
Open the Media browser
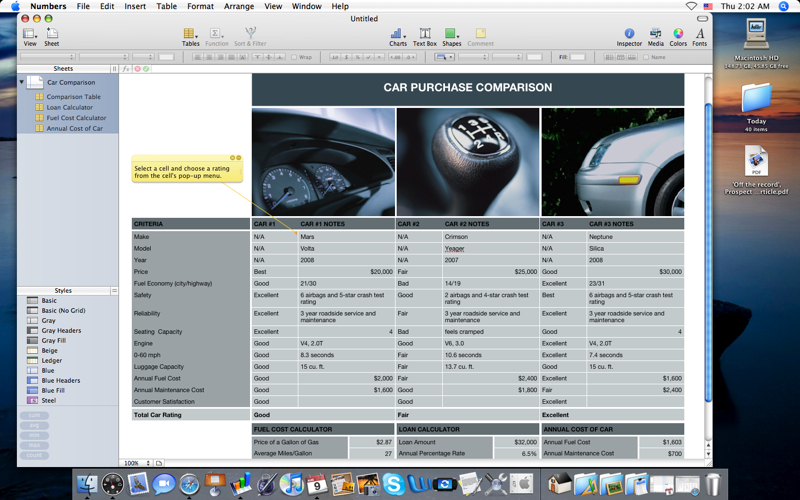tap(655, 35)
